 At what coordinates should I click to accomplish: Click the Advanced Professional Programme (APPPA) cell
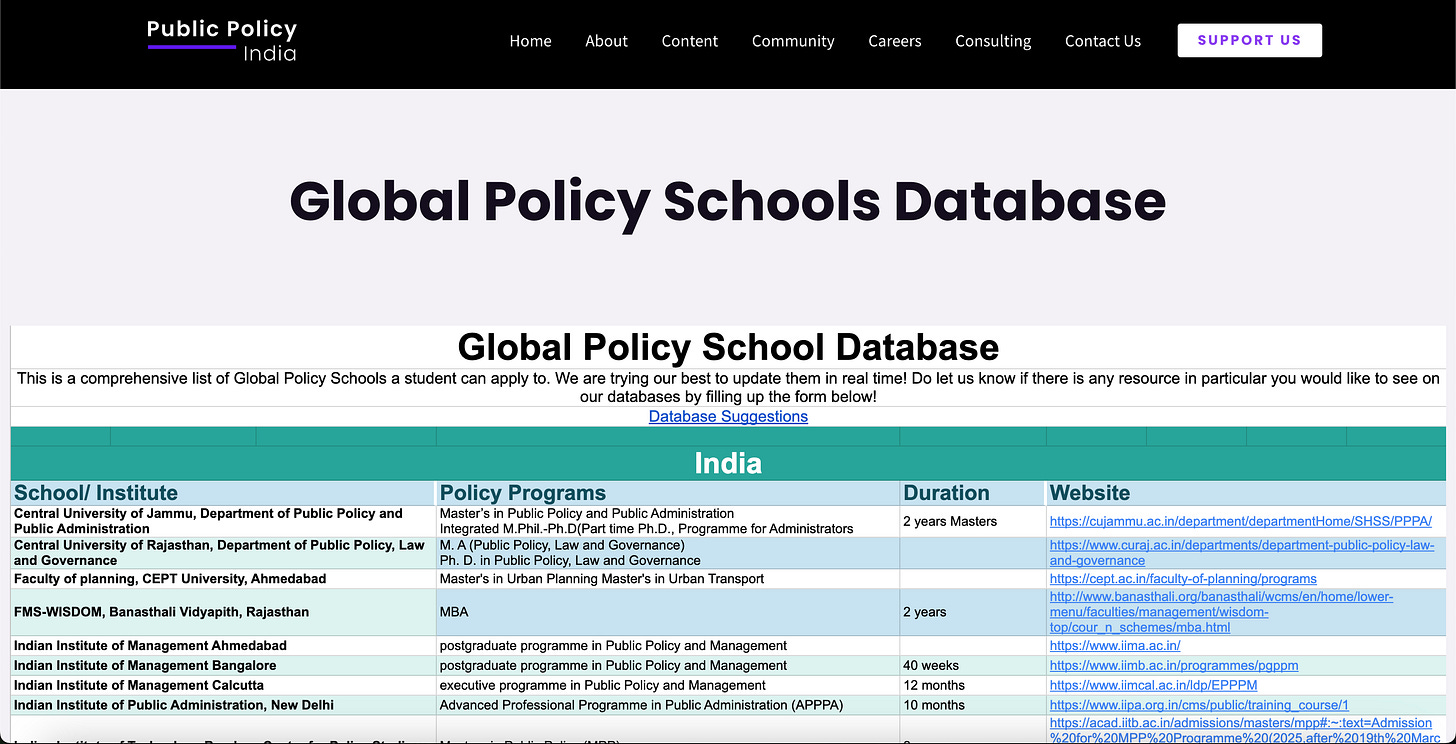click(x=668, y=706)
